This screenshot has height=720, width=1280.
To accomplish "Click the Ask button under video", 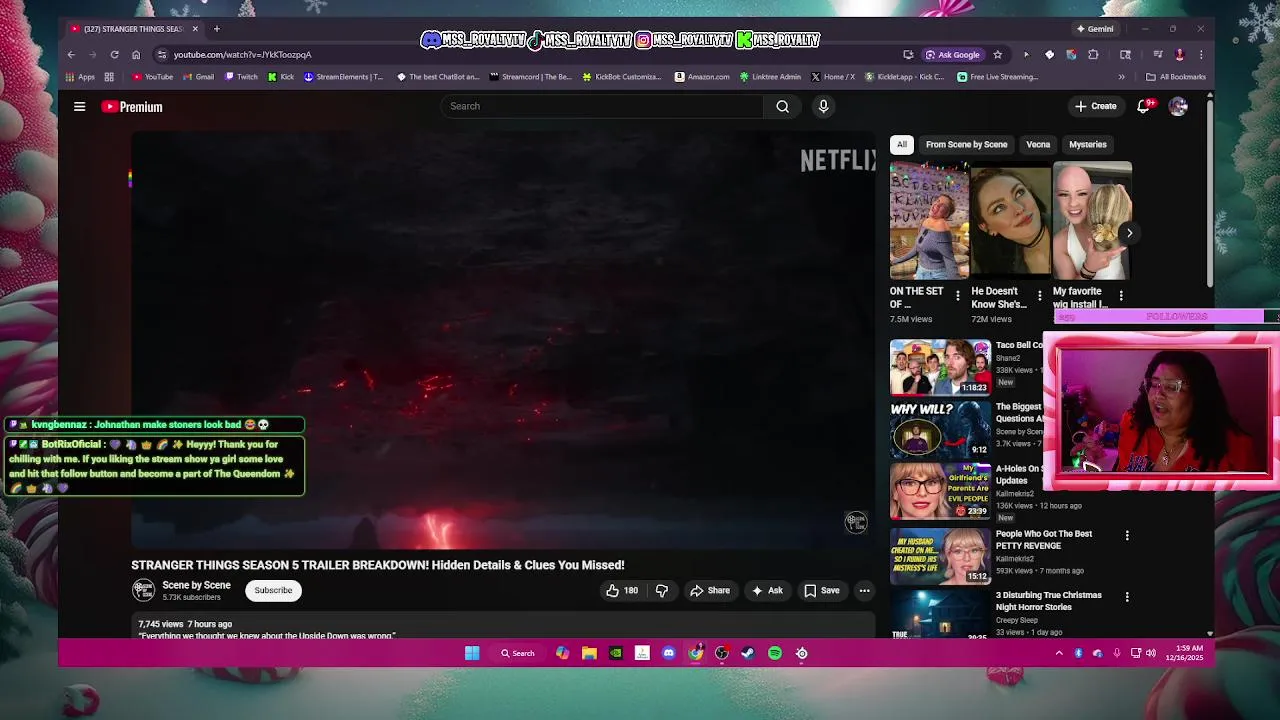I will (x=767, y=591).
